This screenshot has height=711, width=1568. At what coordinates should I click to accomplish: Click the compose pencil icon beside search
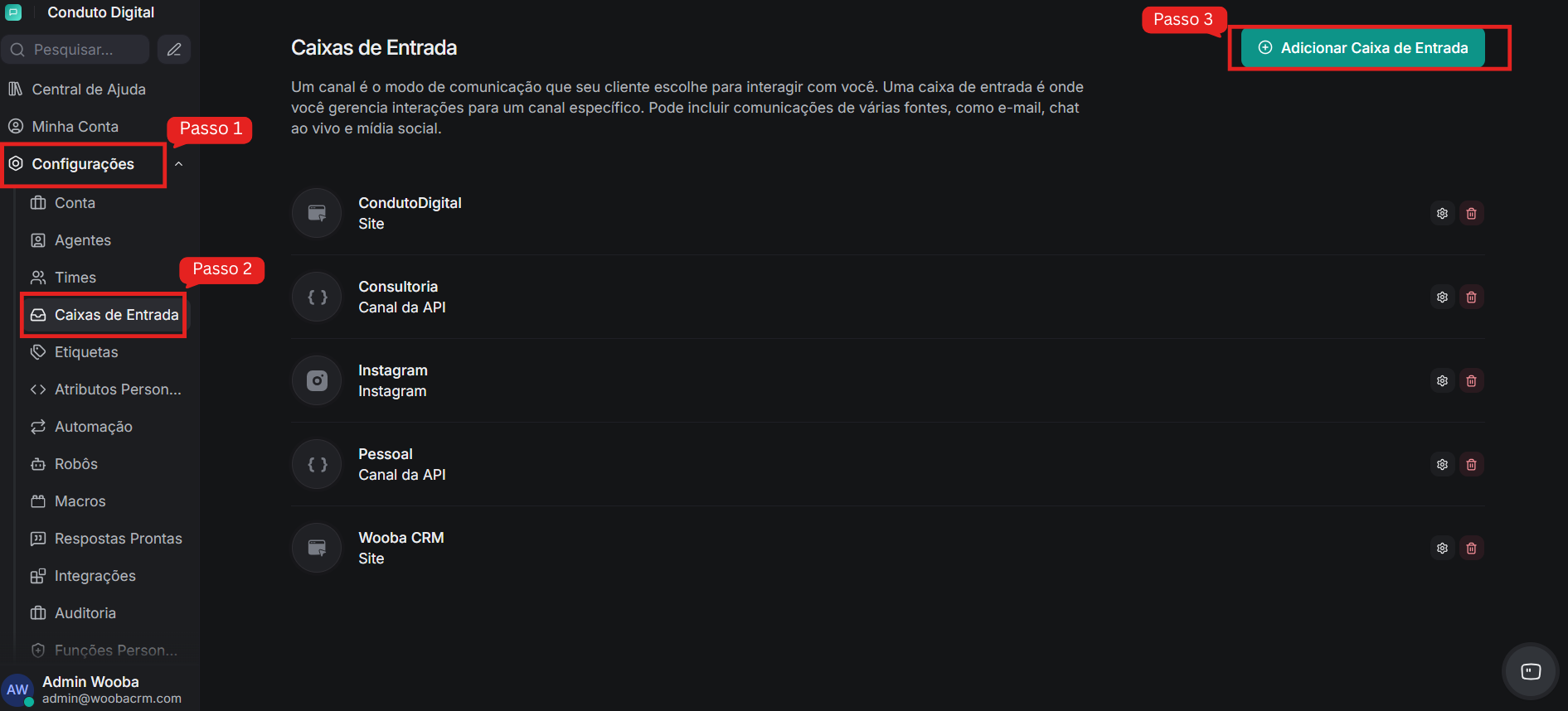click(x=174, y=50)
